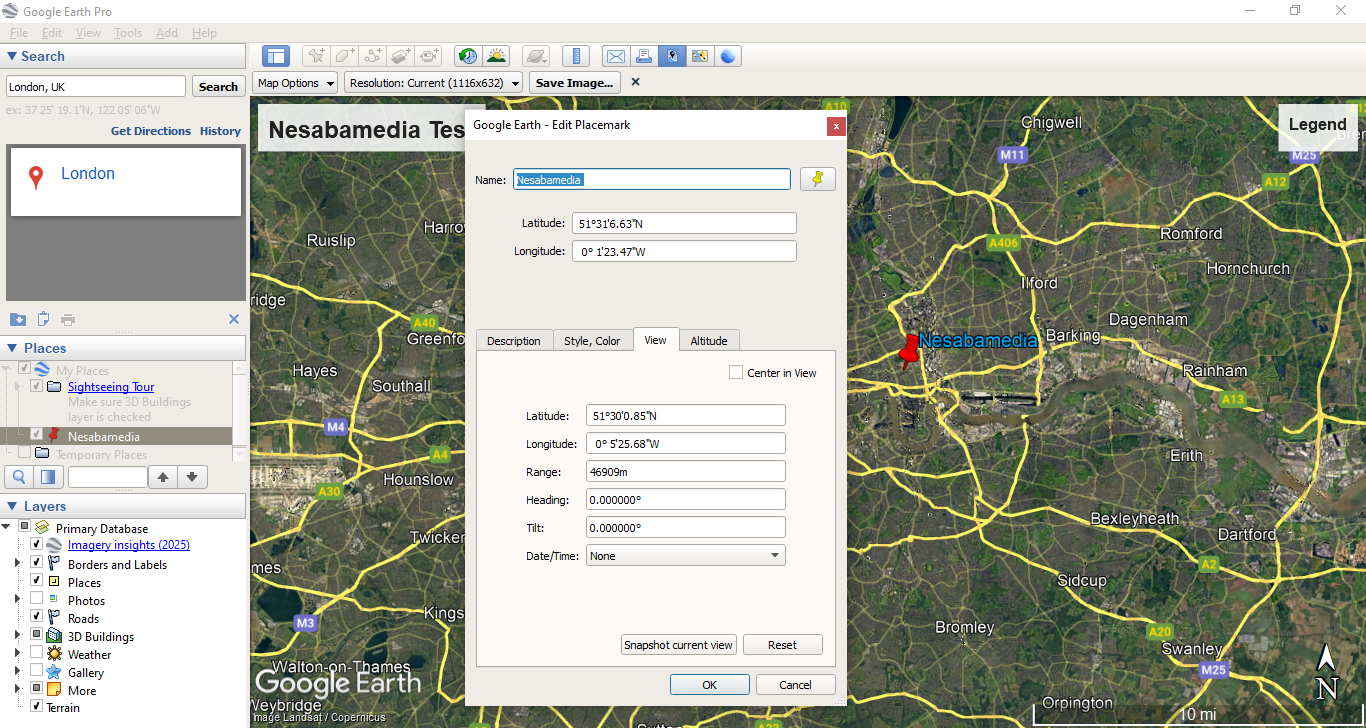Screen dimensions: 1366x728
Task: Switch to the Style, Color tab
Action: coord(592,341)
